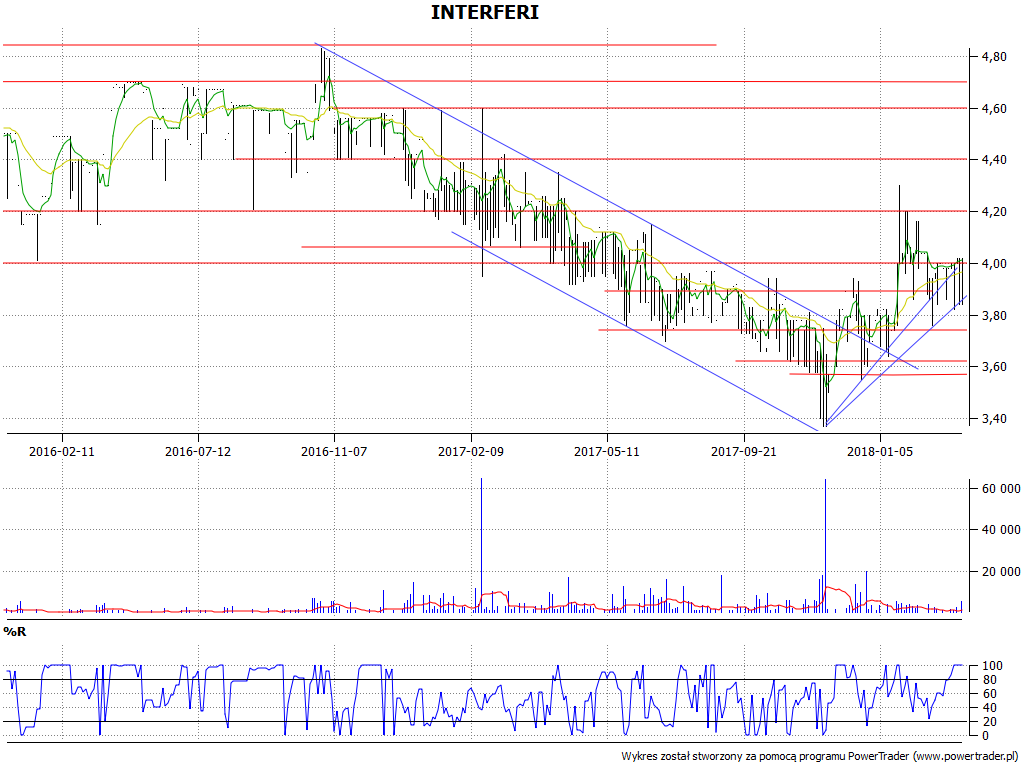Screen dimensions: 1024x768
Task: Click the 4,20 price axis label
Action: tap(993, 212)
